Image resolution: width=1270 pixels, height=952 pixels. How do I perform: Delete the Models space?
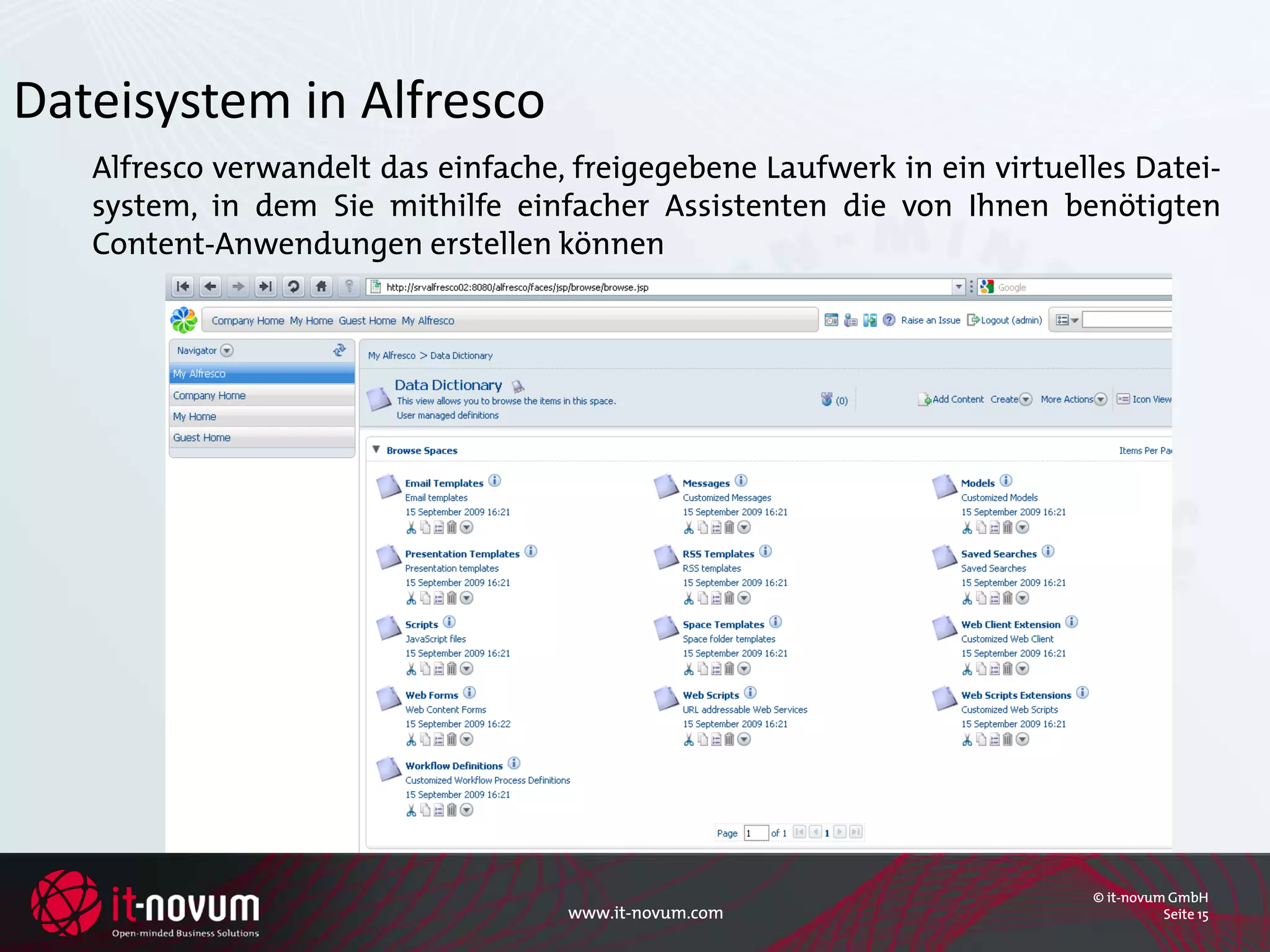(x=1008, y=527)
